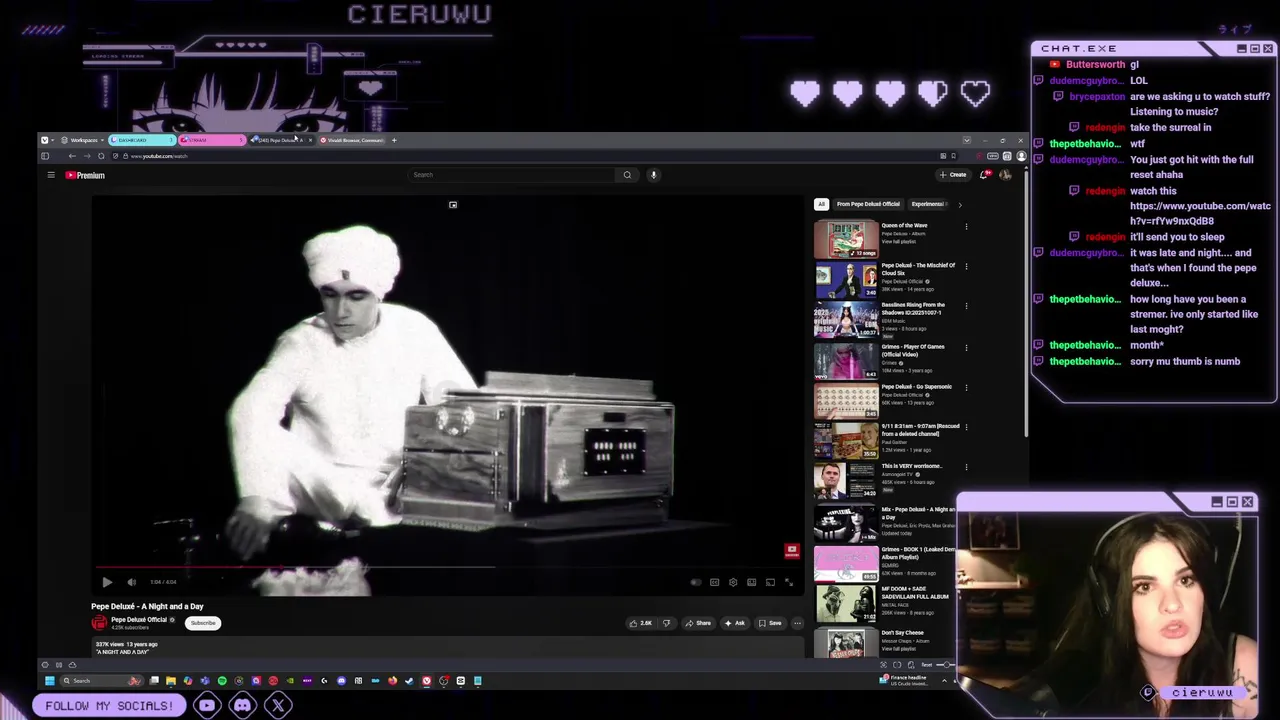
Task: Toggle the autoplay switch in the player
Action: pos(696,582)
